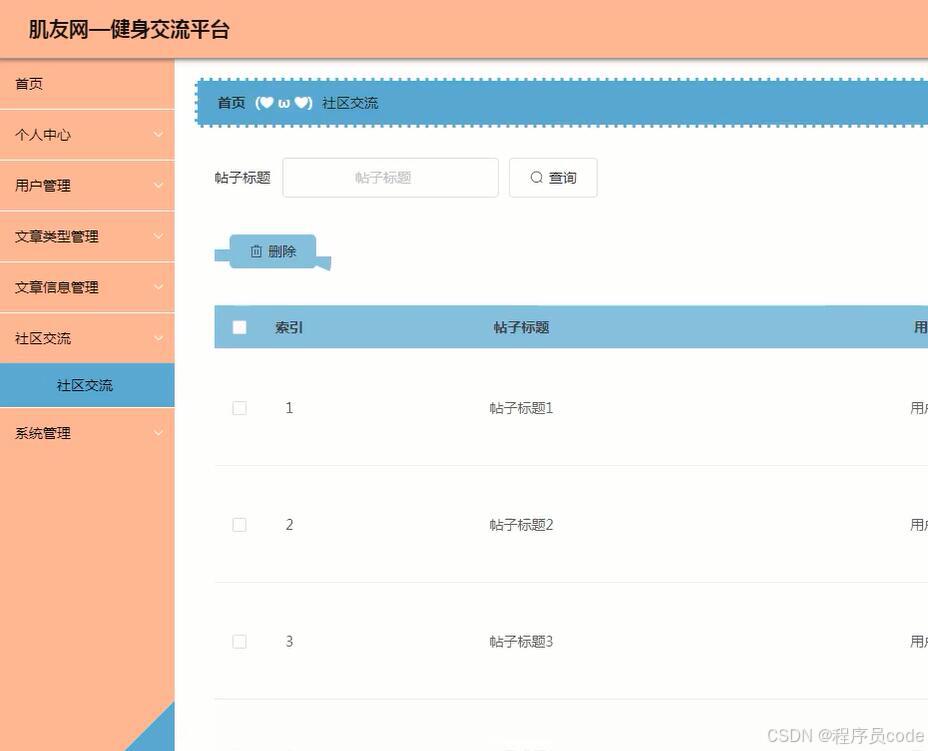Image resolution: width=928 pixels, height=751 pixels.
Task: Open the 文章信息管理 sidebar menu
Action: [87, 288]
